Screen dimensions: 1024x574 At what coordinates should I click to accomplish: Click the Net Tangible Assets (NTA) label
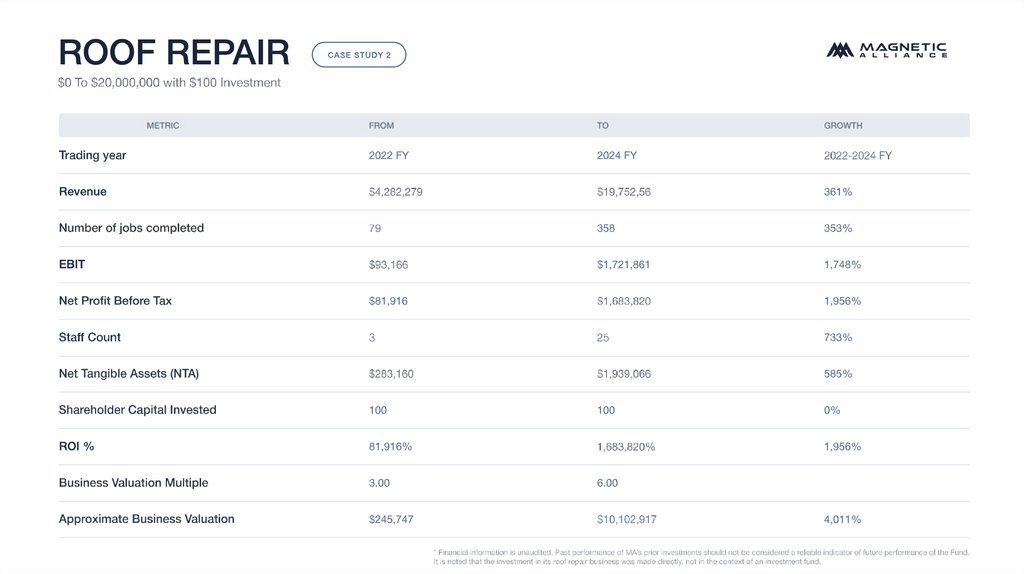129,374
